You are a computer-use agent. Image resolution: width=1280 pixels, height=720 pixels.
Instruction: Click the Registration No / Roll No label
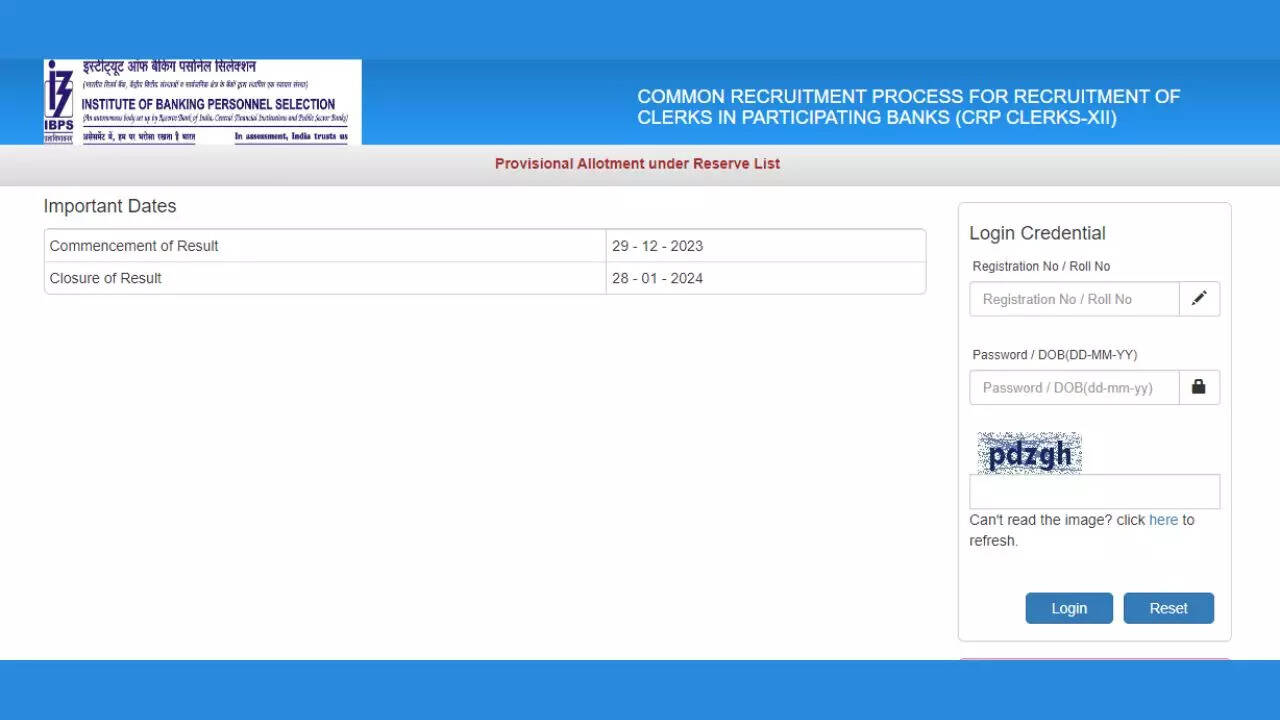(x=1041, y=266)
